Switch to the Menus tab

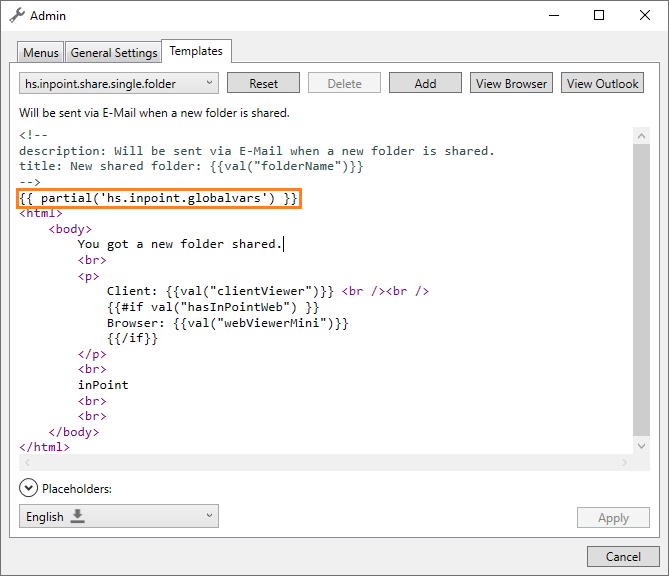(41, 53)
